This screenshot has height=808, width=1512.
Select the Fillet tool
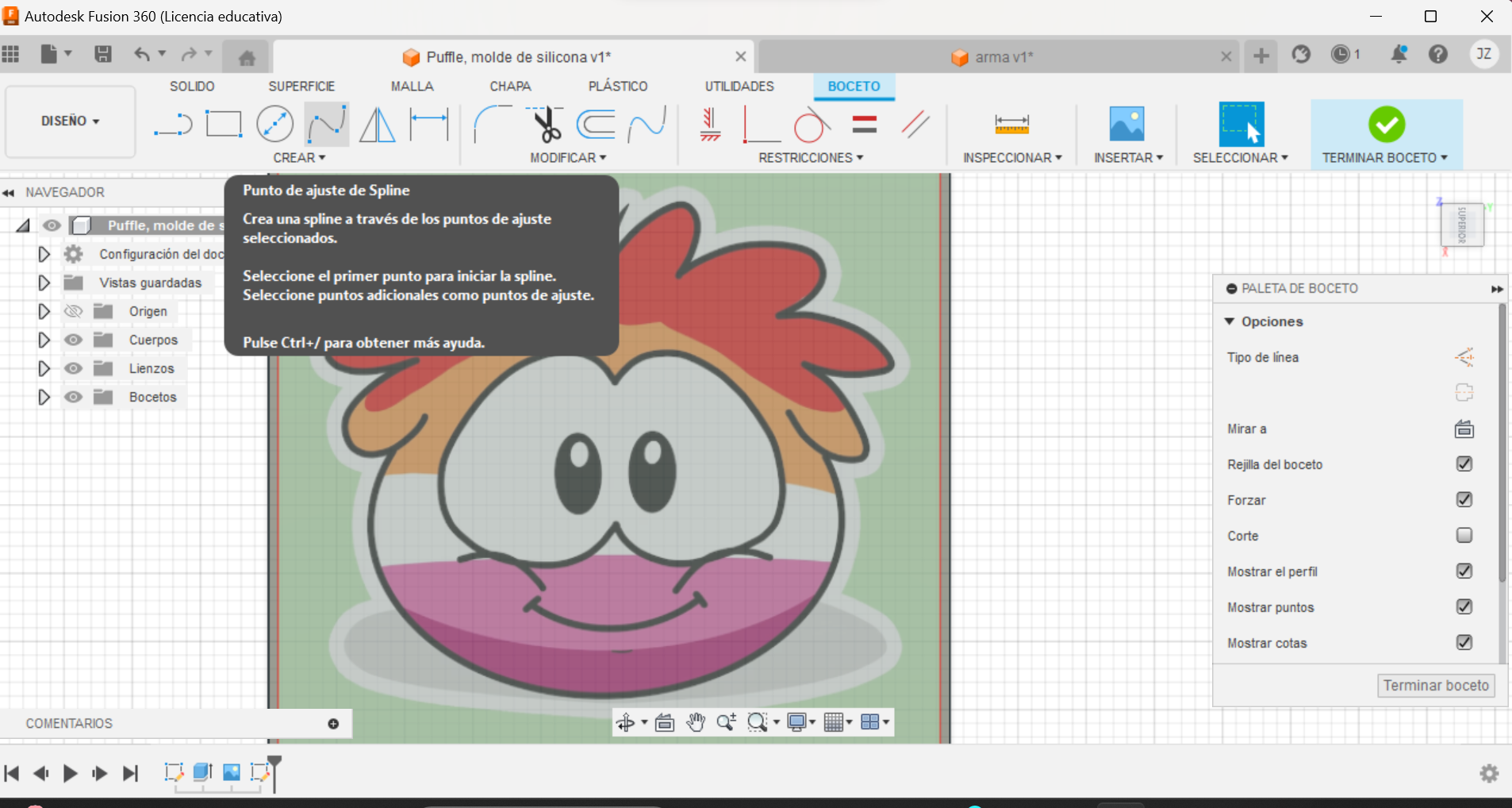point(492,125)
